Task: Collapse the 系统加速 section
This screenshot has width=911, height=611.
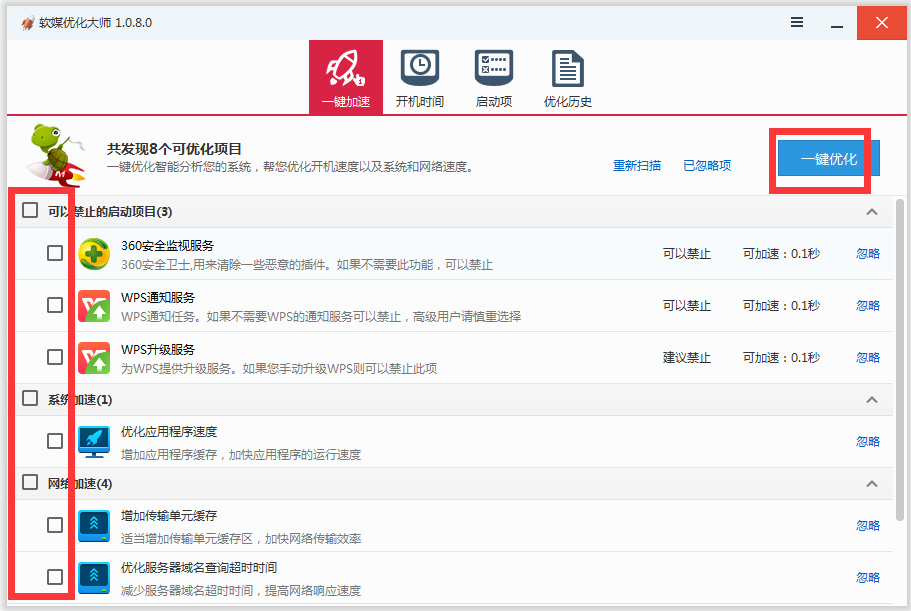Action: click(871, 399)
